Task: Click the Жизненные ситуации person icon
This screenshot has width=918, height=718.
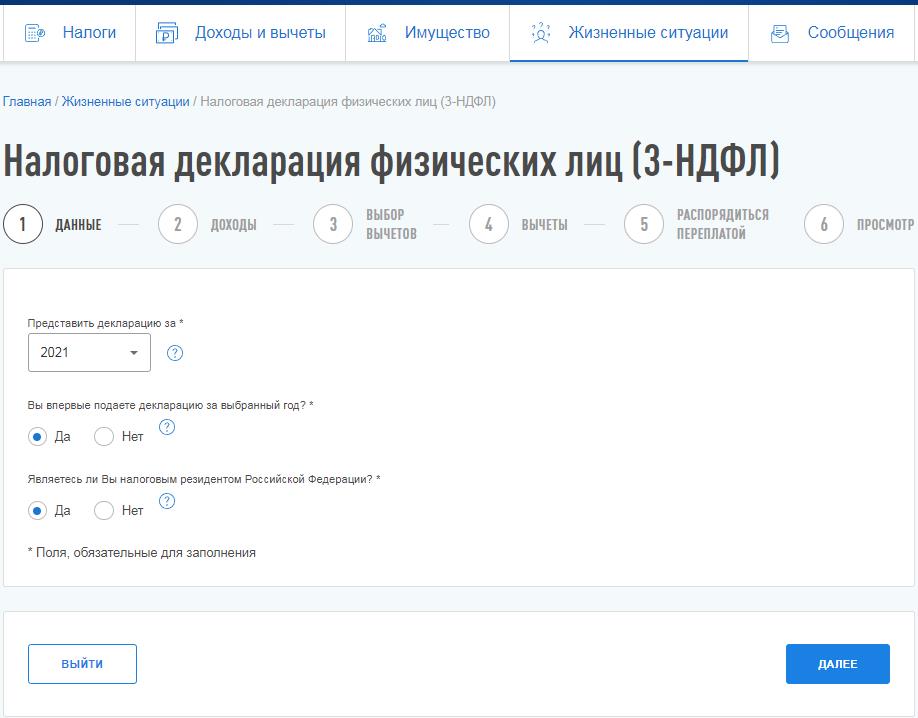Action: pos(540,33)
